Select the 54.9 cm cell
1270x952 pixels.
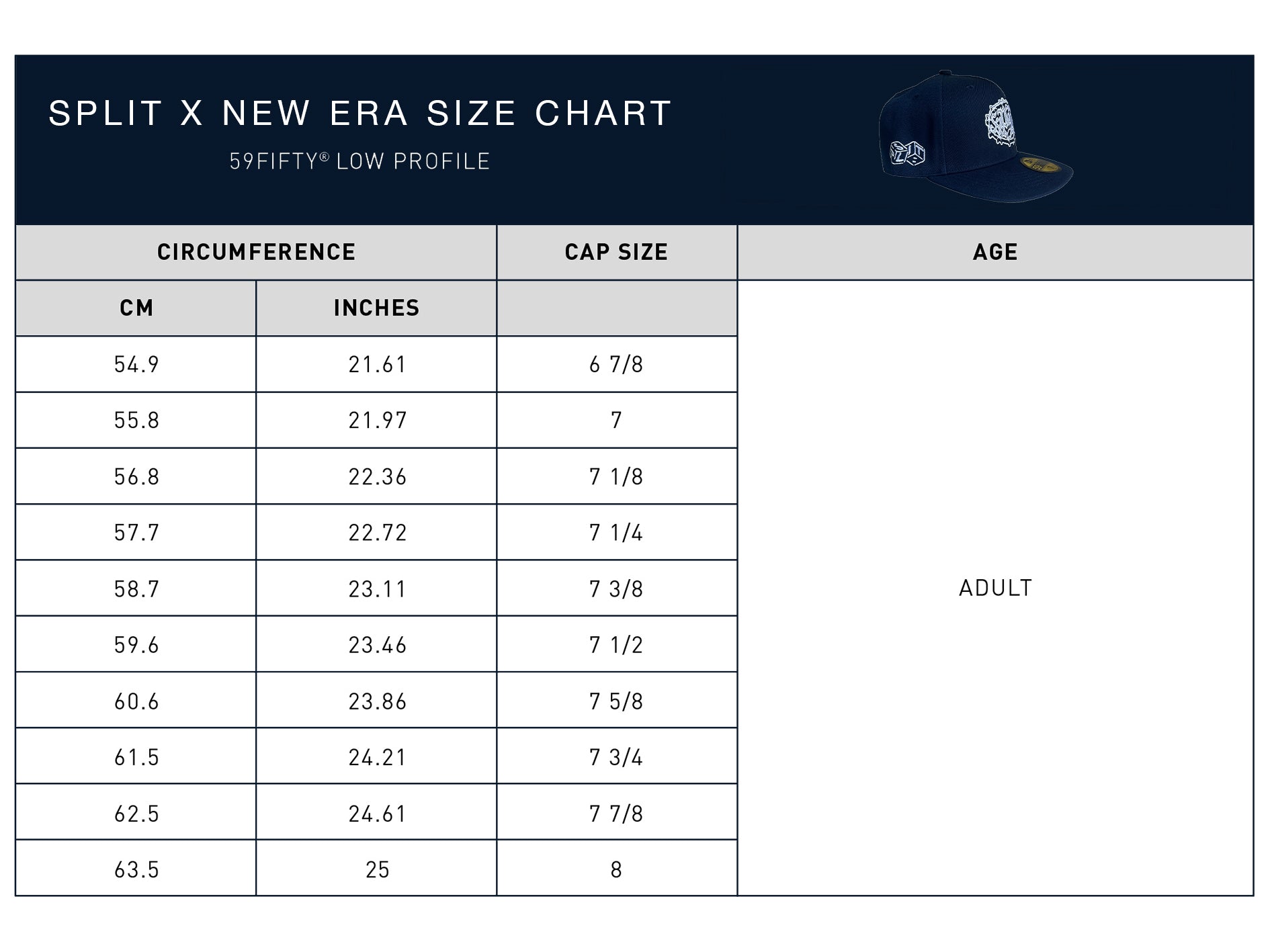click(136, 364)
